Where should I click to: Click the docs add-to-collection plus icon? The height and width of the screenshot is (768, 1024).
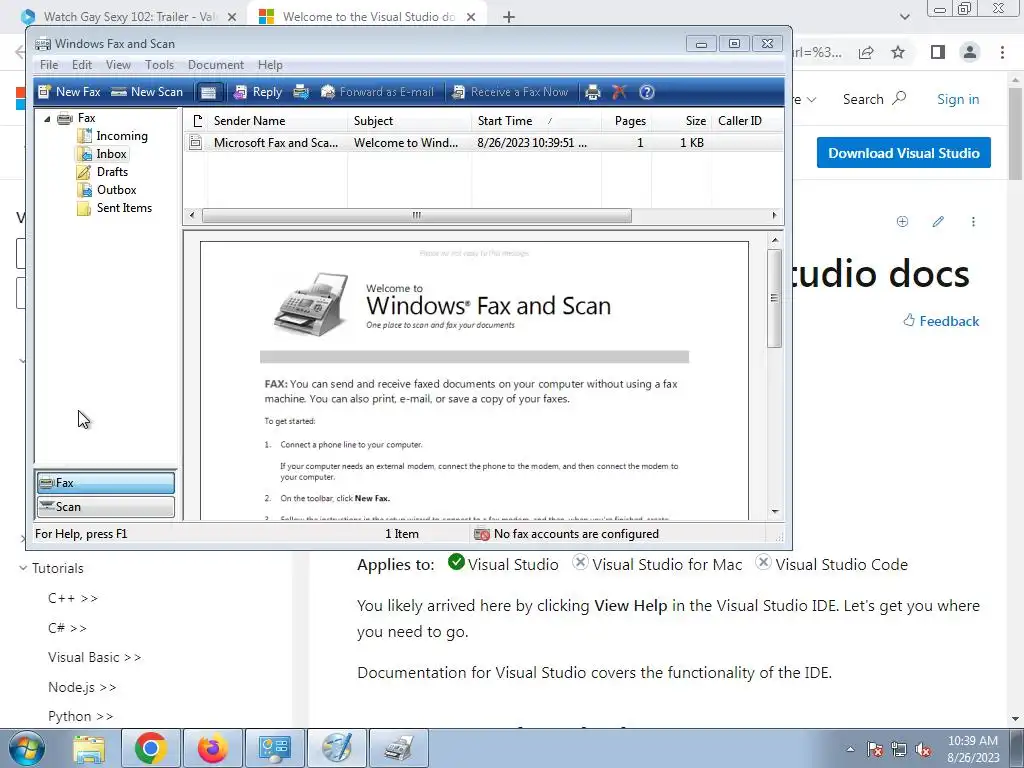click(x=903, y=221)
